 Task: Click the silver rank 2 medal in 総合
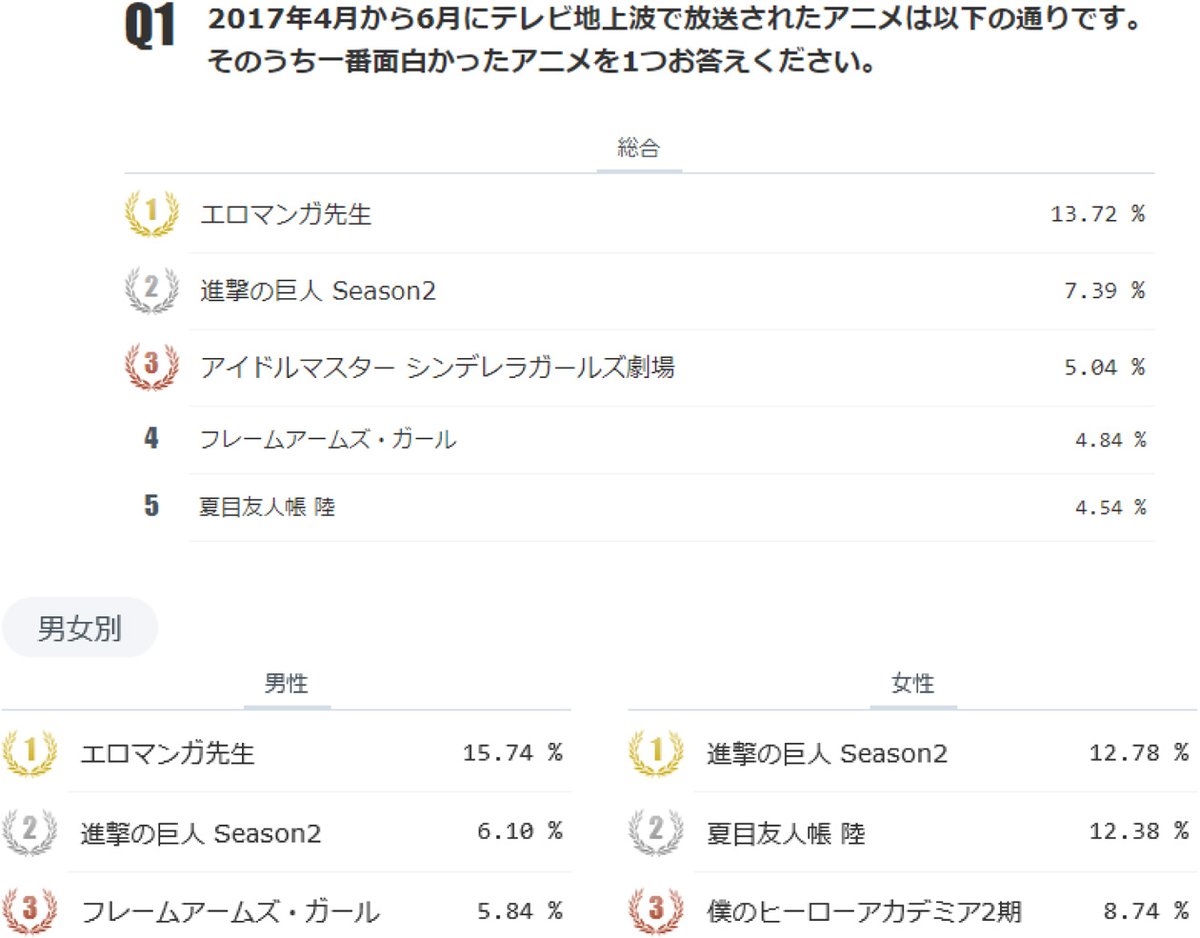click(151, 290)
